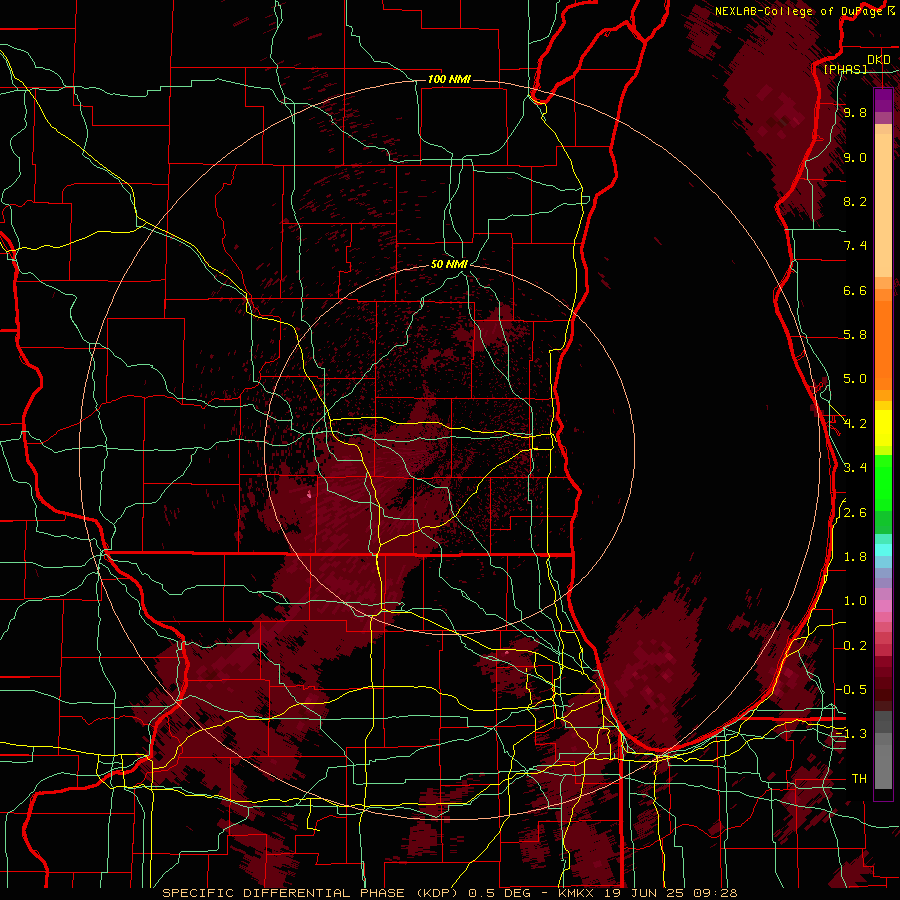
Task: Pick the cyan band of the color bar
Action: point(883,550)
